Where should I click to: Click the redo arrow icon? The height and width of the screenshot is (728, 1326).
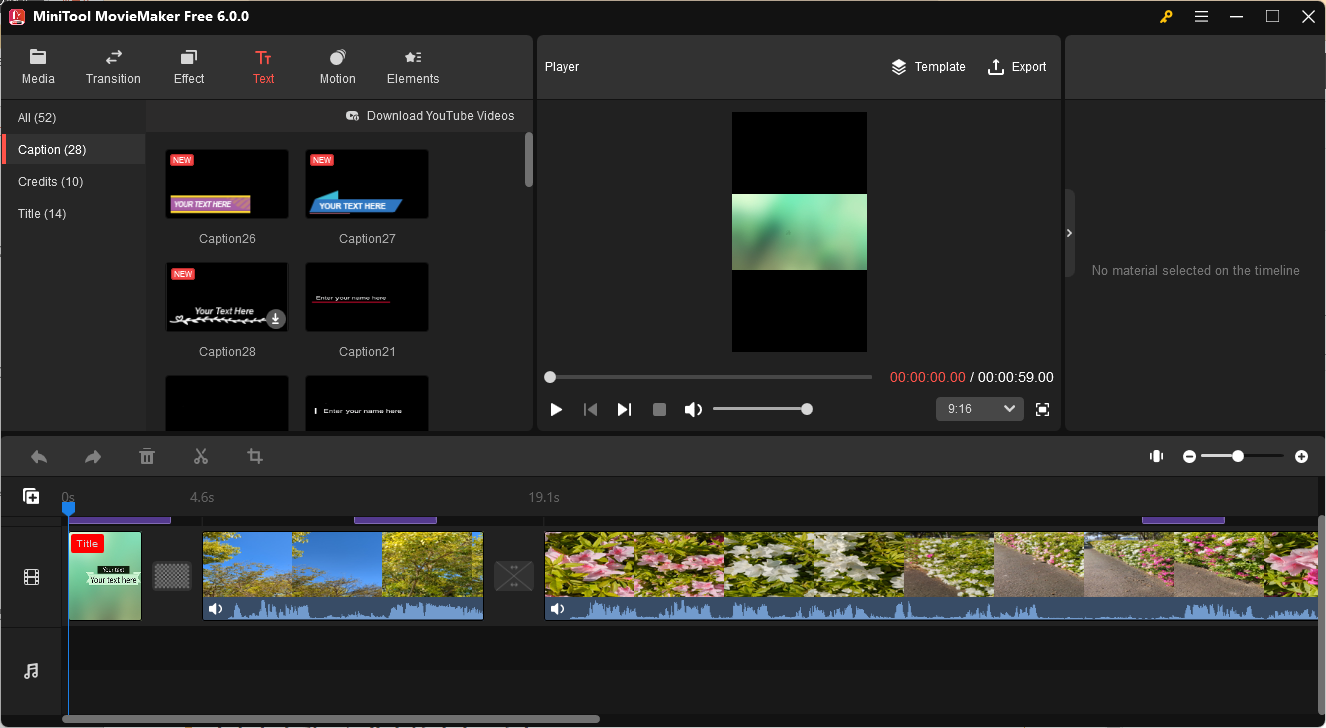[x=93, y=457]
